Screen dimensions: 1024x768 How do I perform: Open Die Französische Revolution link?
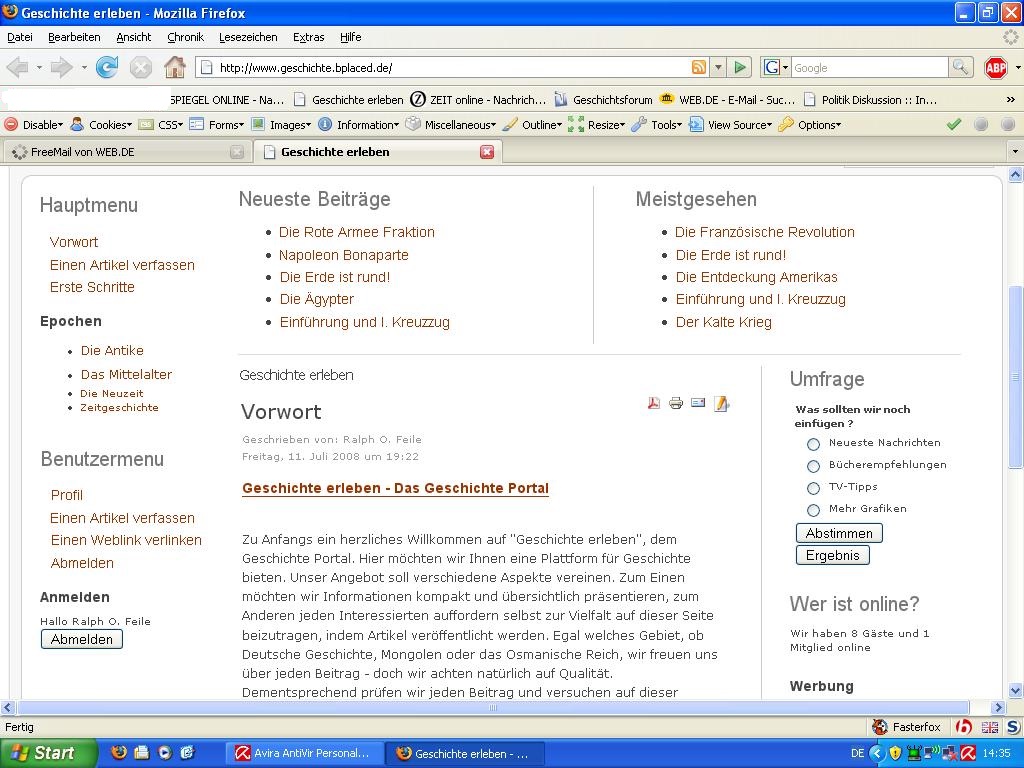[764, 232]
